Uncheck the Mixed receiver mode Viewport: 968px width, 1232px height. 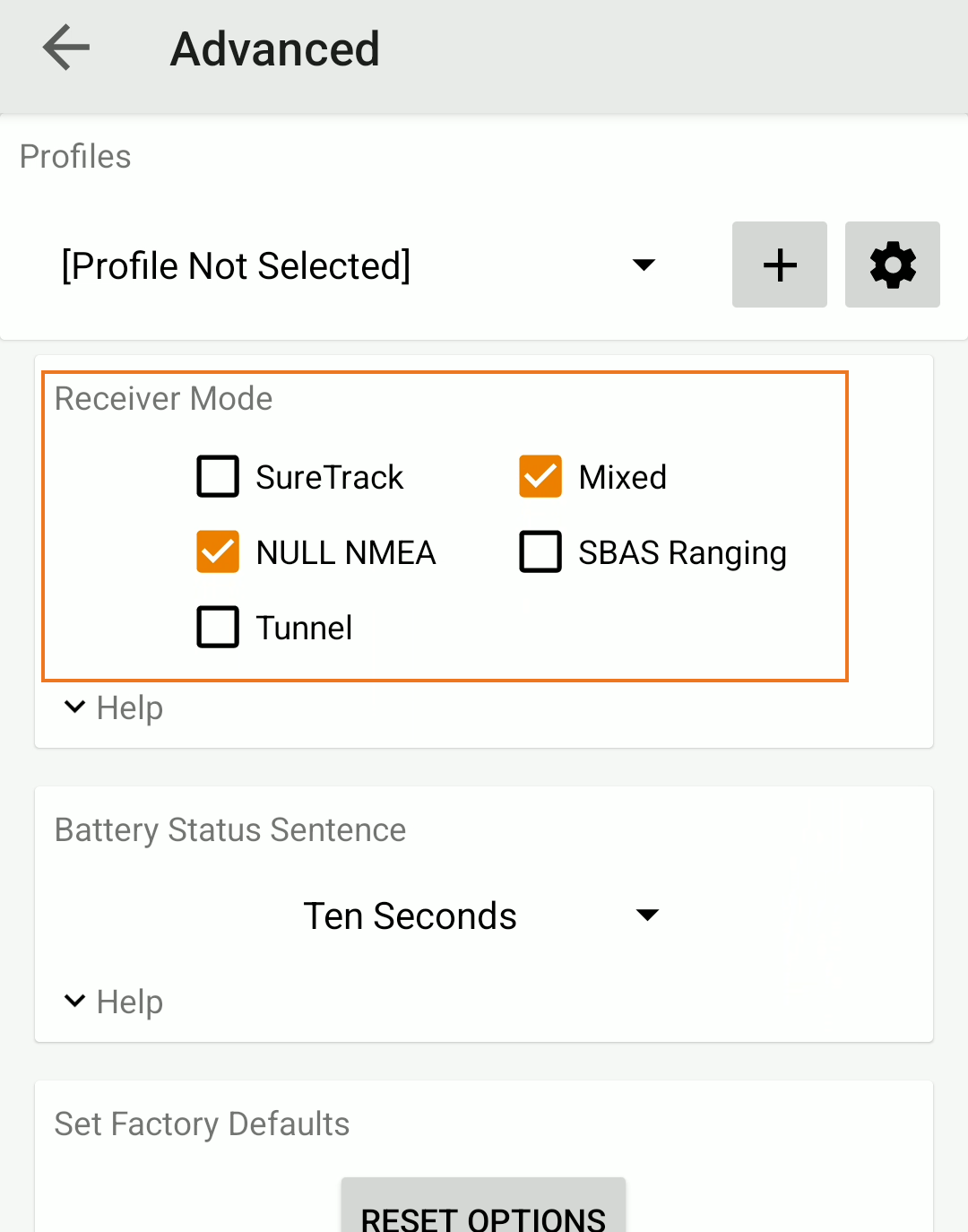pyautogui.click(x=540, y=476)
